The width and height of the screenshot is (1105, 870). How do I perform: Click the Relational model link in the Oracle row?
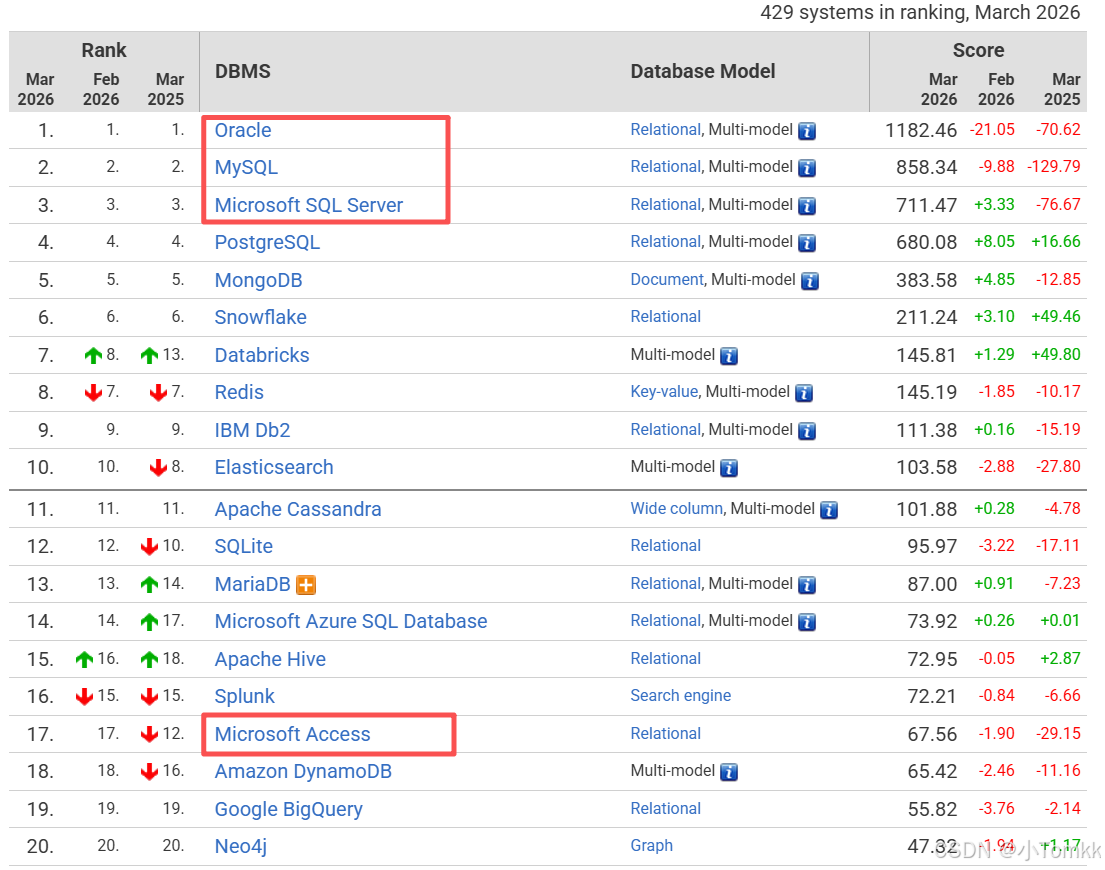[x=665, y=130]
